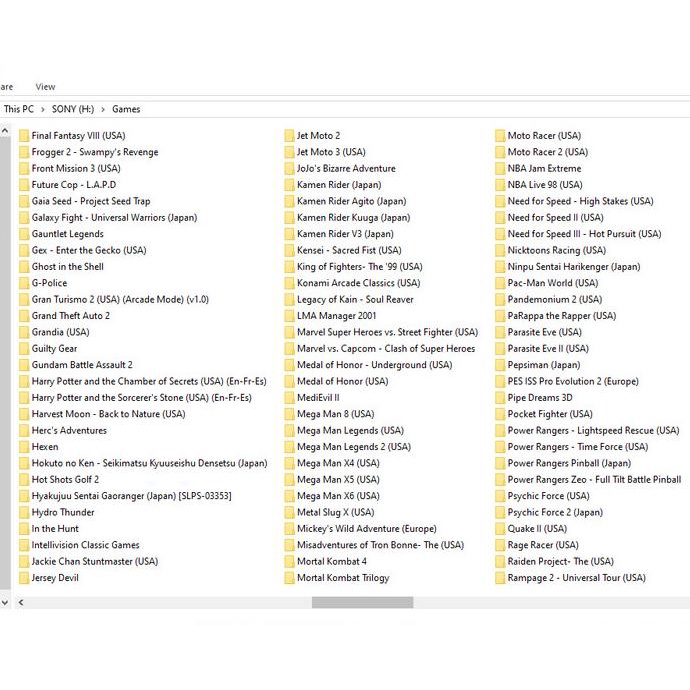Select the folder name Gundam Battle Assault 2
This screenshot has height=690, width=690.
click(x=82, y=365)
